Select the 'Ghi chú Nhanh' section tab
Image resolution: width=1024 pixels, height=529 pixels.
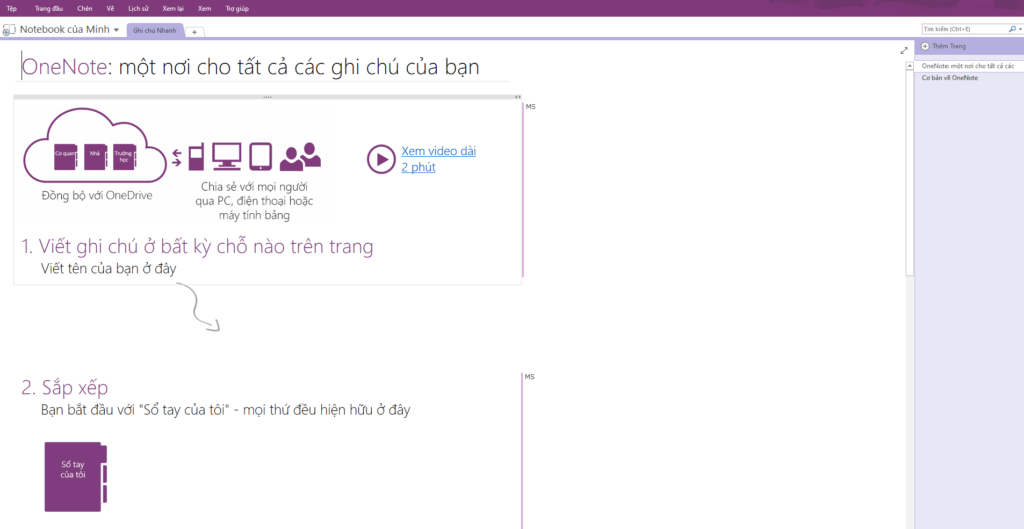pyautogui.click(x=154, y=31)
